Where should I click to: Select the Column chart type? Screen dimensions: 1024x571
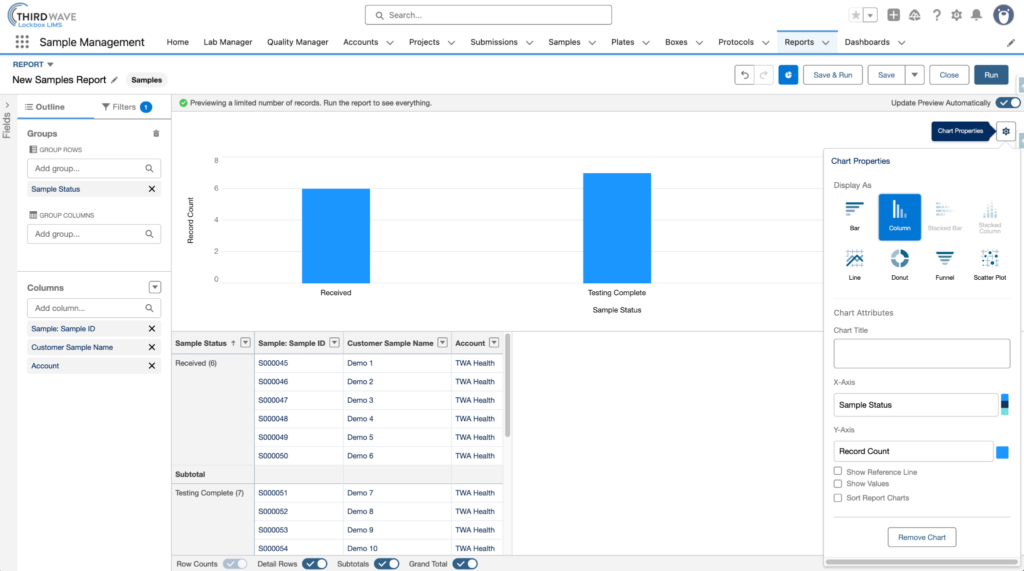899,216
